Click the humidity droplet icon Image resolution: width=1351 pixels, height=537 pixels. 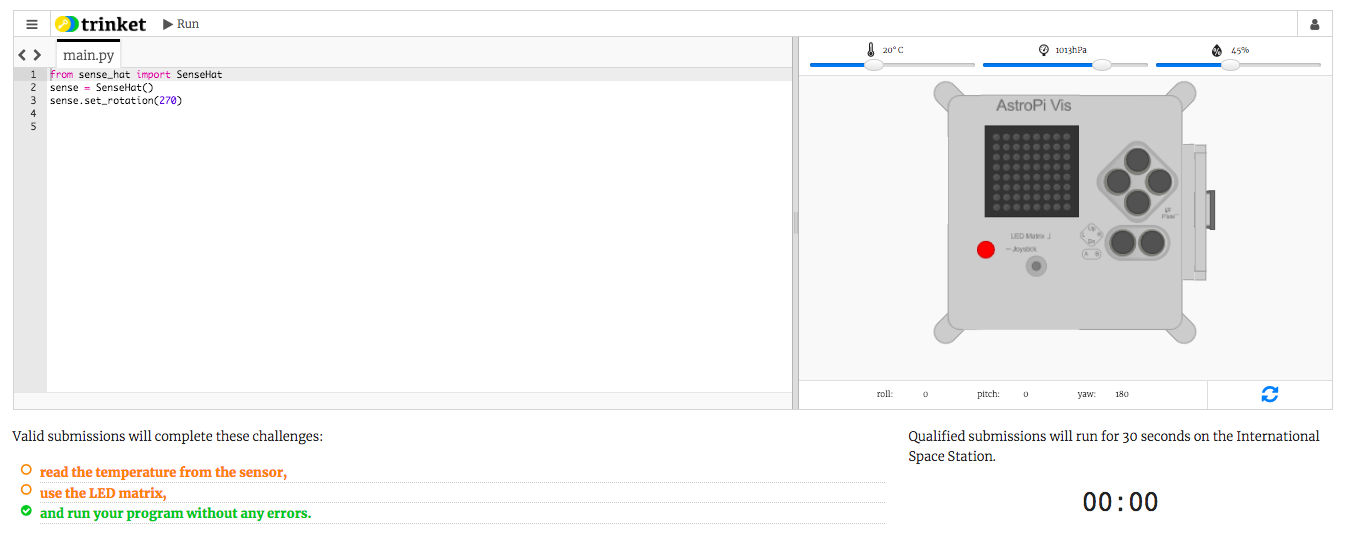point(1217,49)
